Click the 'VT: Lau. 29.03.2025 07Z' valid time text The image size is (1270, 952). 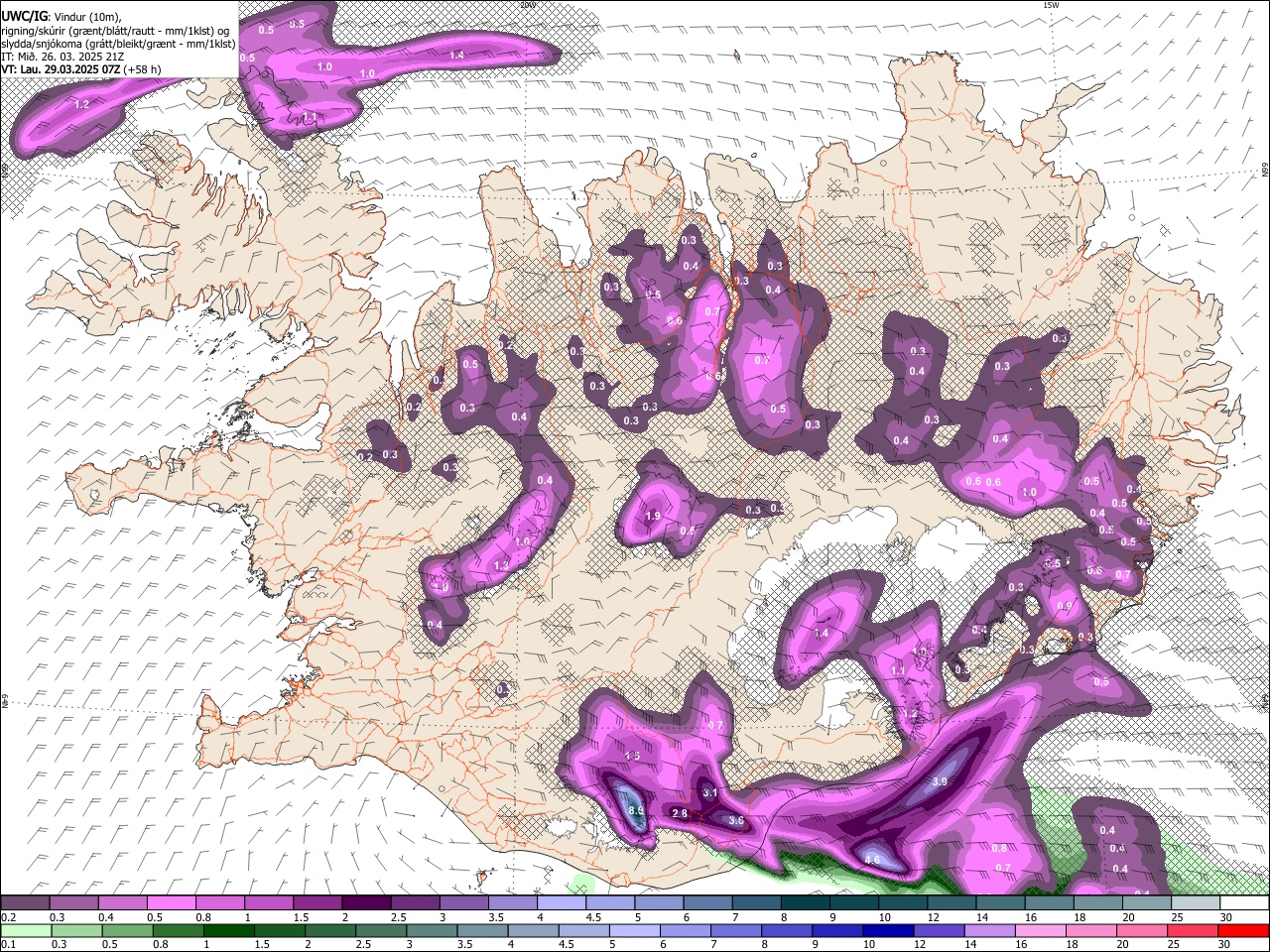pos(63,69)
